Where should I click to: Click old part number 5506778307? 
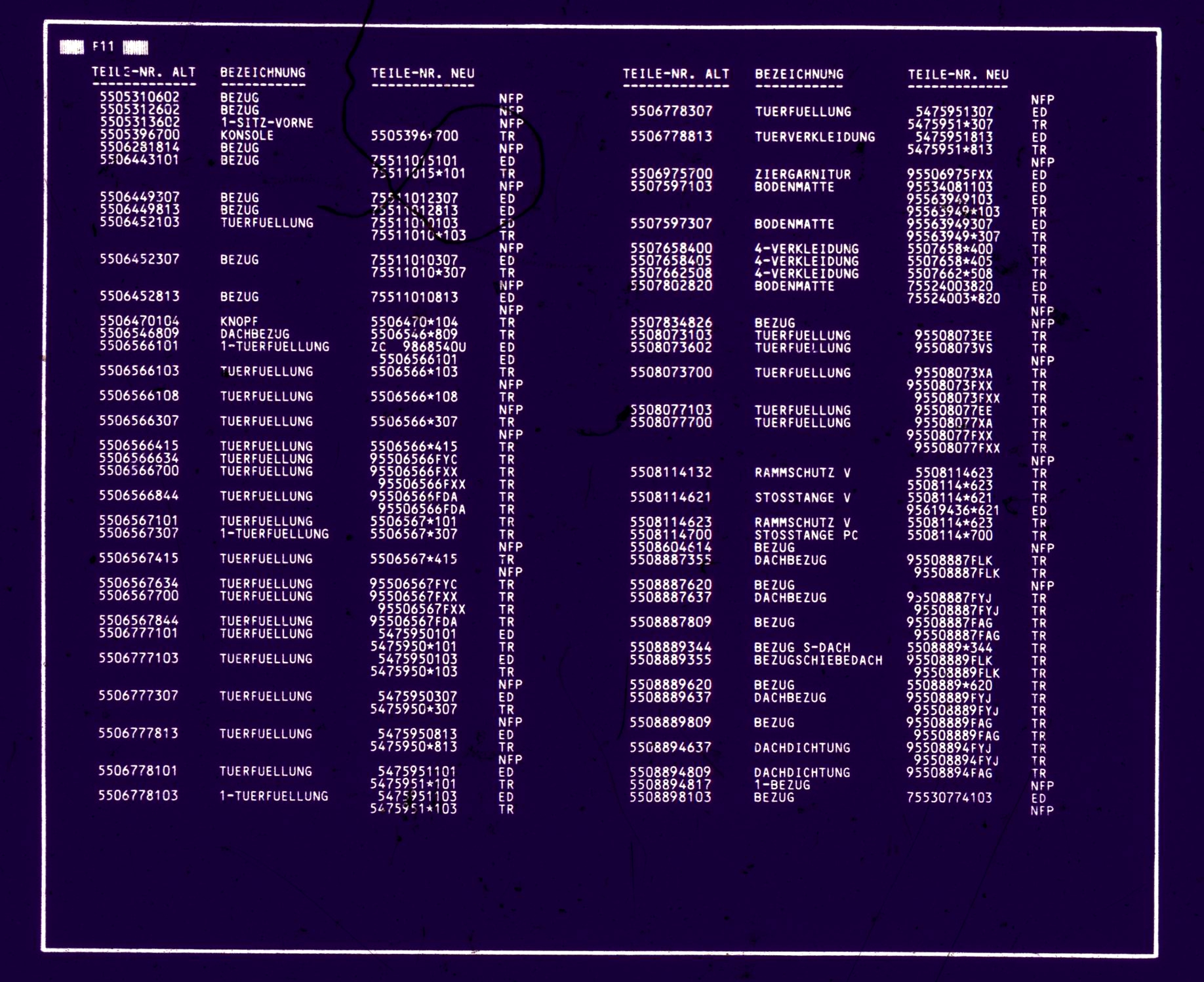[672, 112]
